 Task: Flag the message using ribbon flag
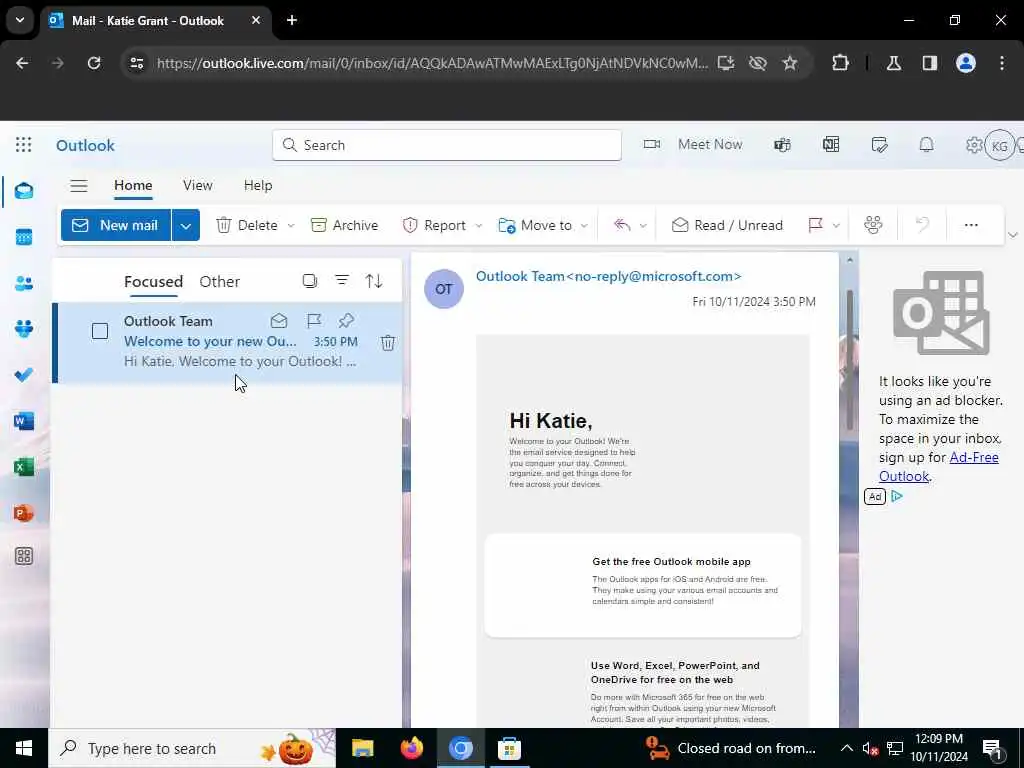click(815, 225)
